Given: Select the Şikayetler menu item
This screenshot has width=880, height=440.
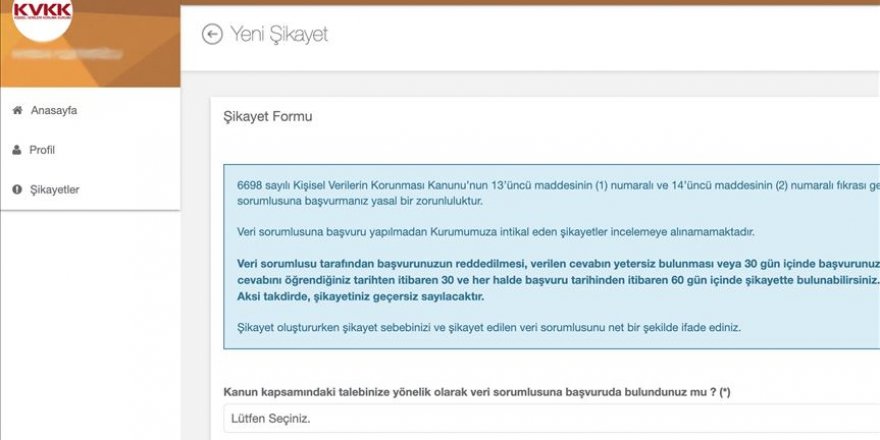Looking at the screenshot, I should (54, 190).
